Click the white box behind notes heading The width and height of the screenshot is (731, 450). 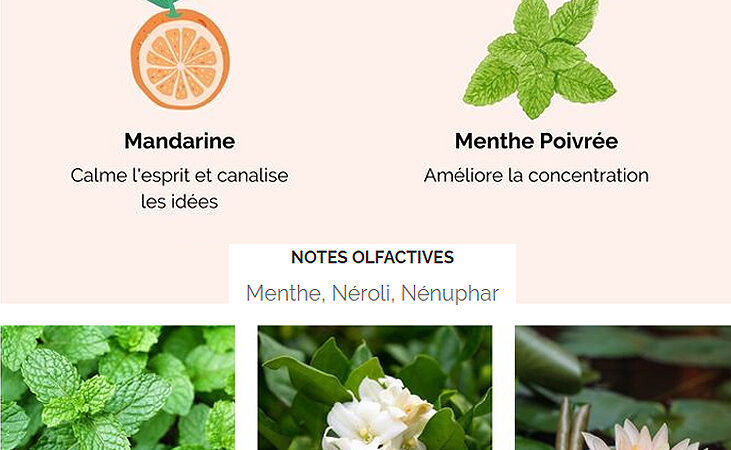(372, 274)
